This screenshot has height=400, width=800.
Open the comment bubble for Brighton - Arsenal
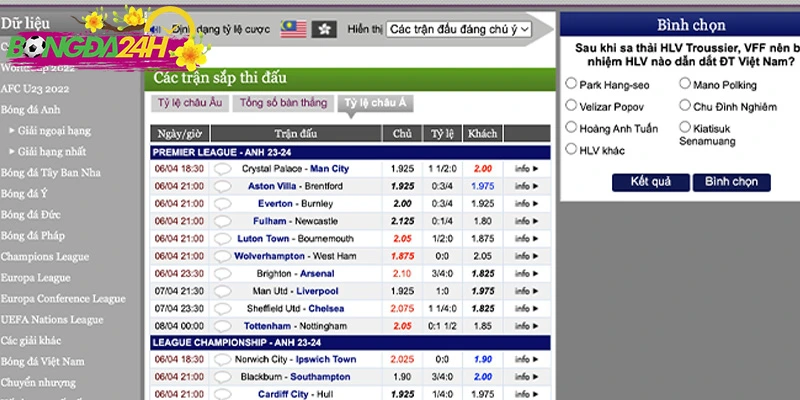point(222,273)
